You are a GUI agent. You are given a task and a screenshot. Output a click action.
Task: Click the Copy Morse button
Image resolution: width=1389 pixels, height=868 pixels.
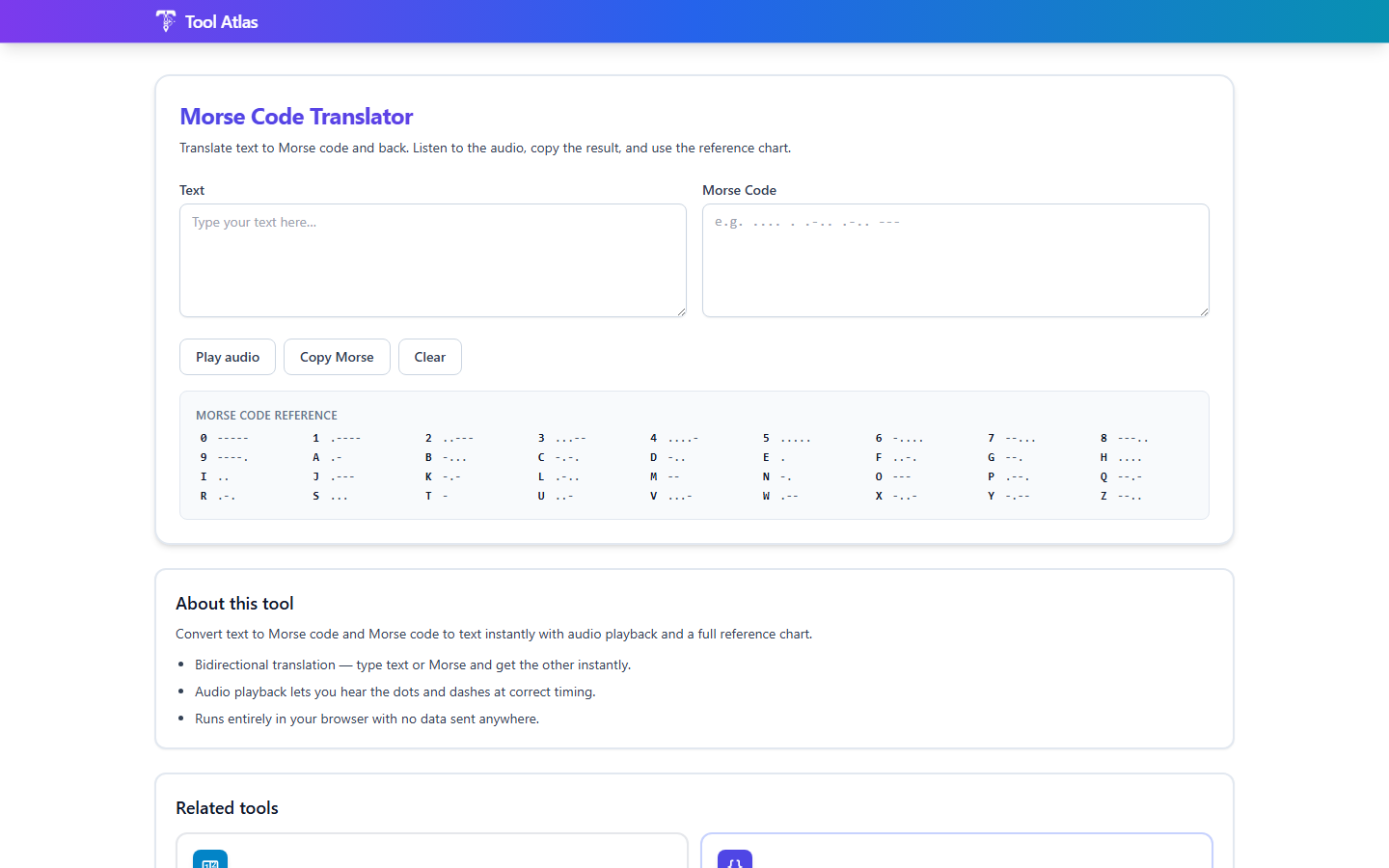337,357
